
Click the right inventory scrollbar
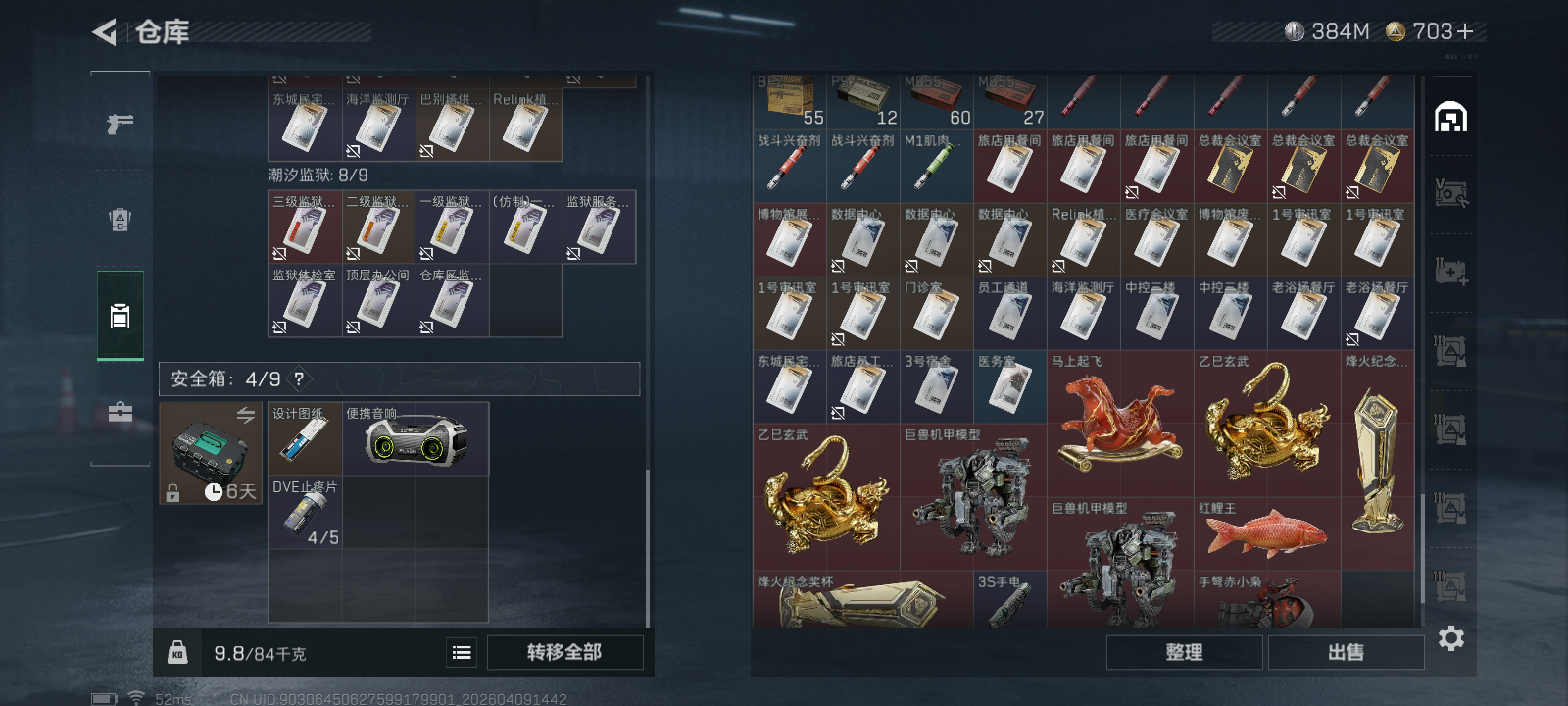click(1423, 548)
